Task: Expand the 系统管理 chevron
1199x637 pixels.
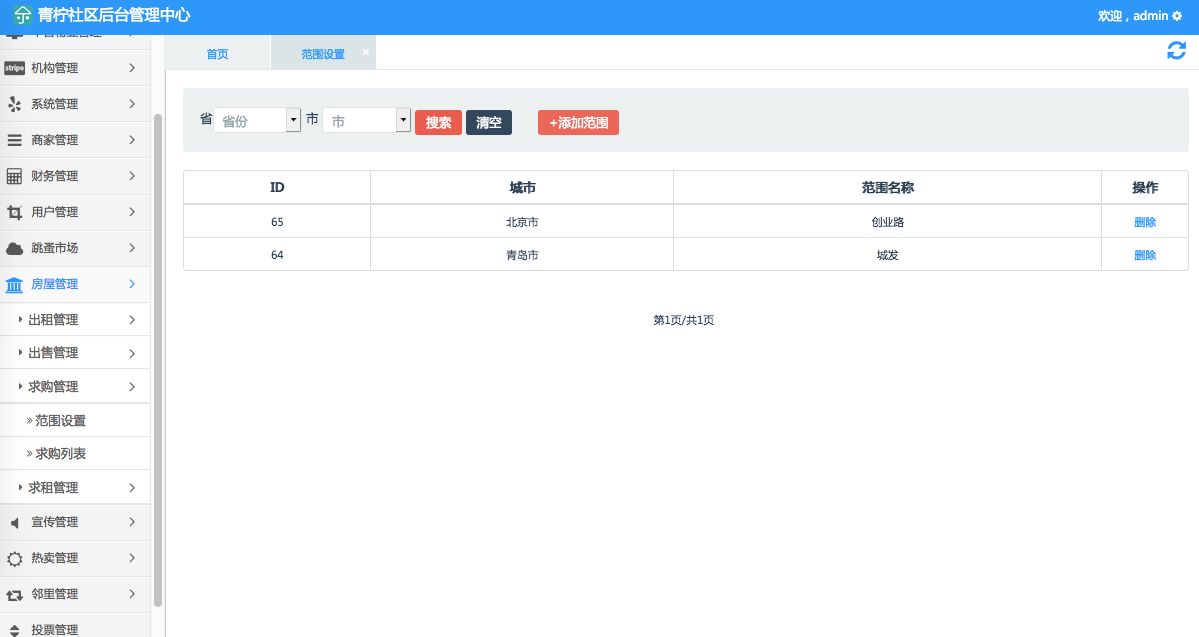Action: [132, 104]
